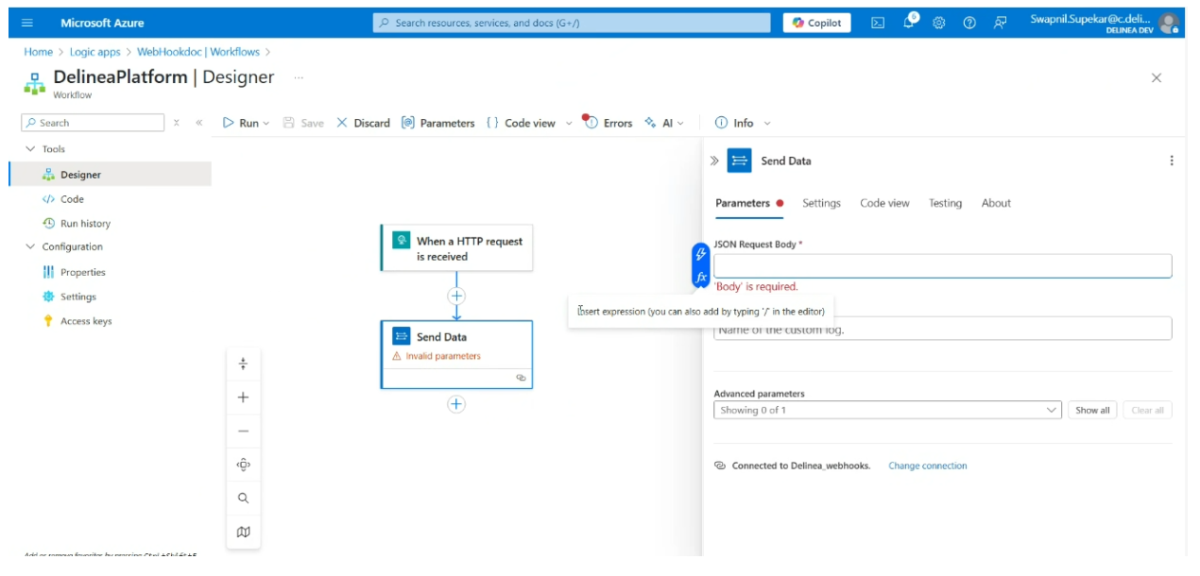
Task: Add a step below Send Data
Action: tap(456, 404)
